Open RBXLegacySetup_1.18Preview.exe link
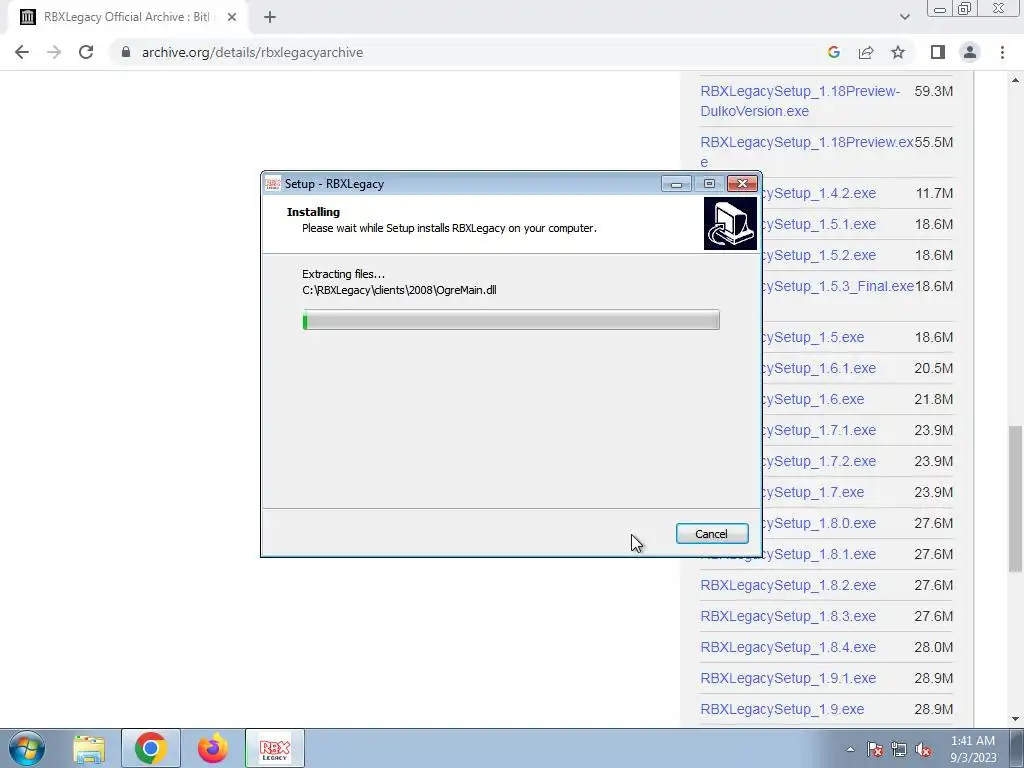Screen dimensions: 1024x768 pyautogui.click(x=807, y=152)
